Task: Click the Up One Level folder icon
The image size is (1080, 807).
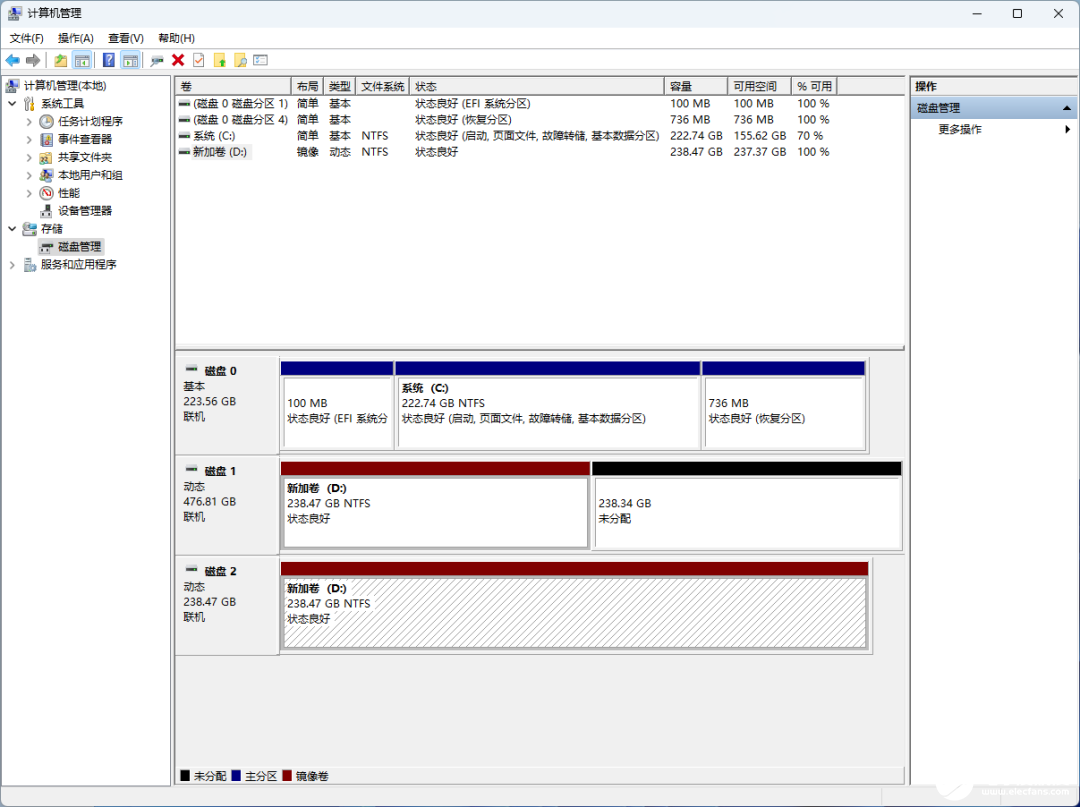Action: [x=61, y=60]
